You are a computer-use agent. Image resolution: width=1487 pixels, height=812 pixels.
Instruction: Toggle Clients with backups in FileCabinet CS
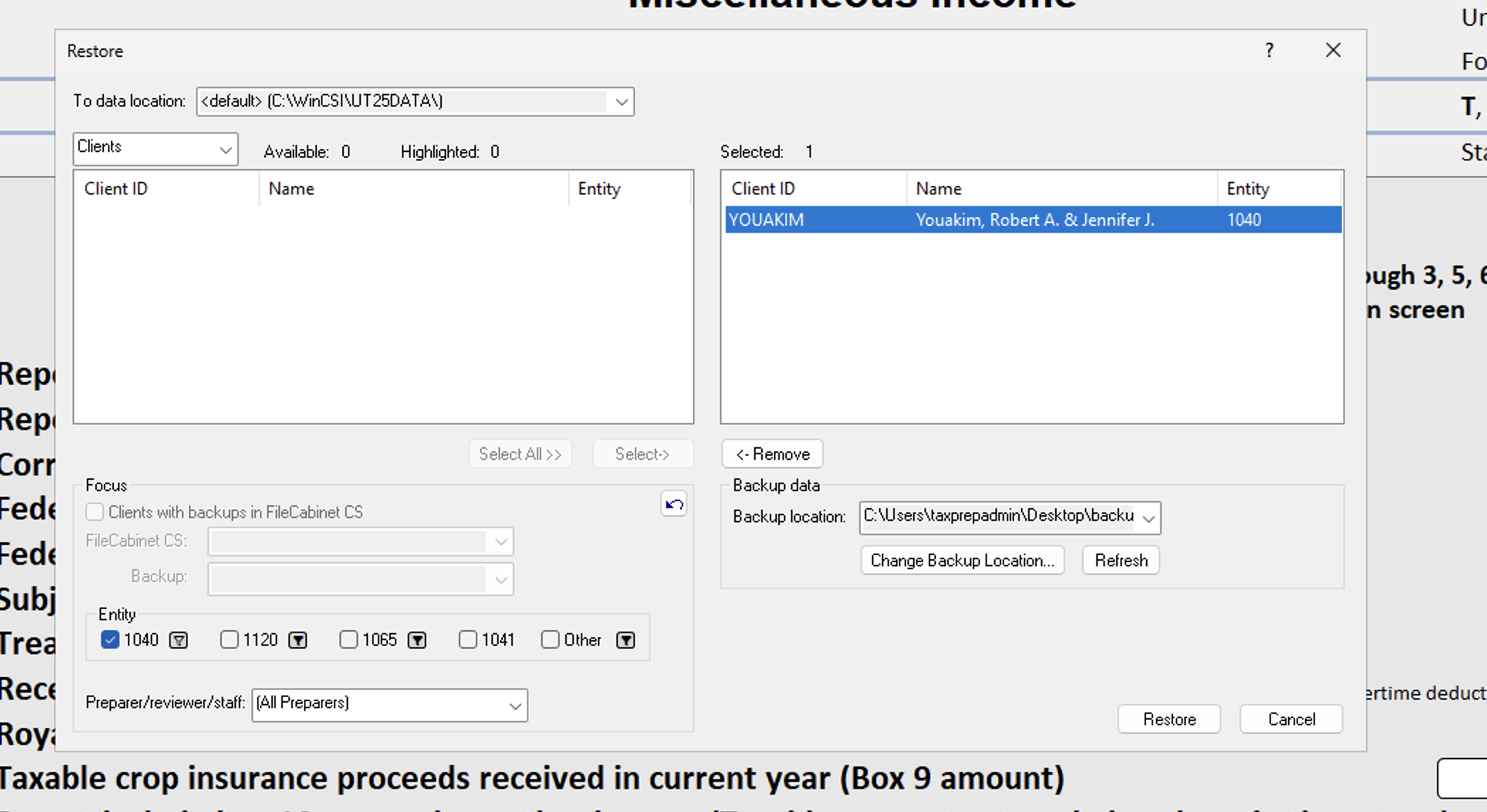94,512
